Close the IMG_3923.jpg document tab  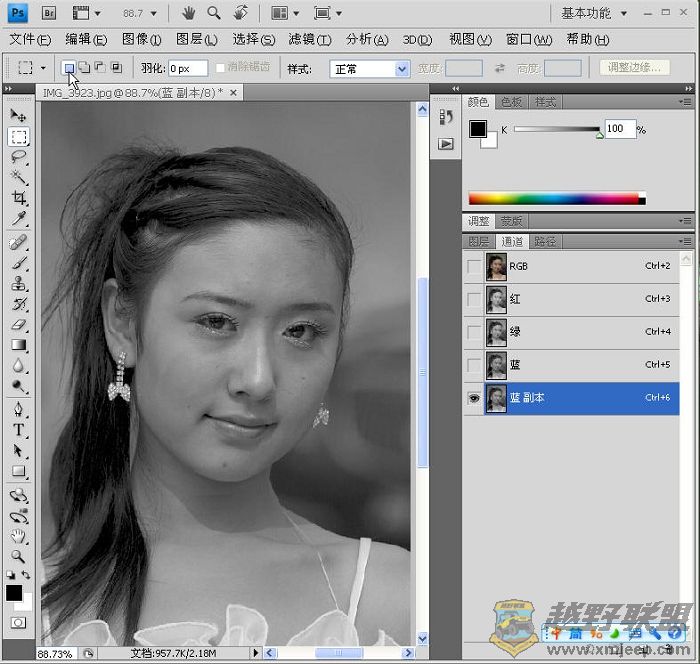[x=234, y=92]
